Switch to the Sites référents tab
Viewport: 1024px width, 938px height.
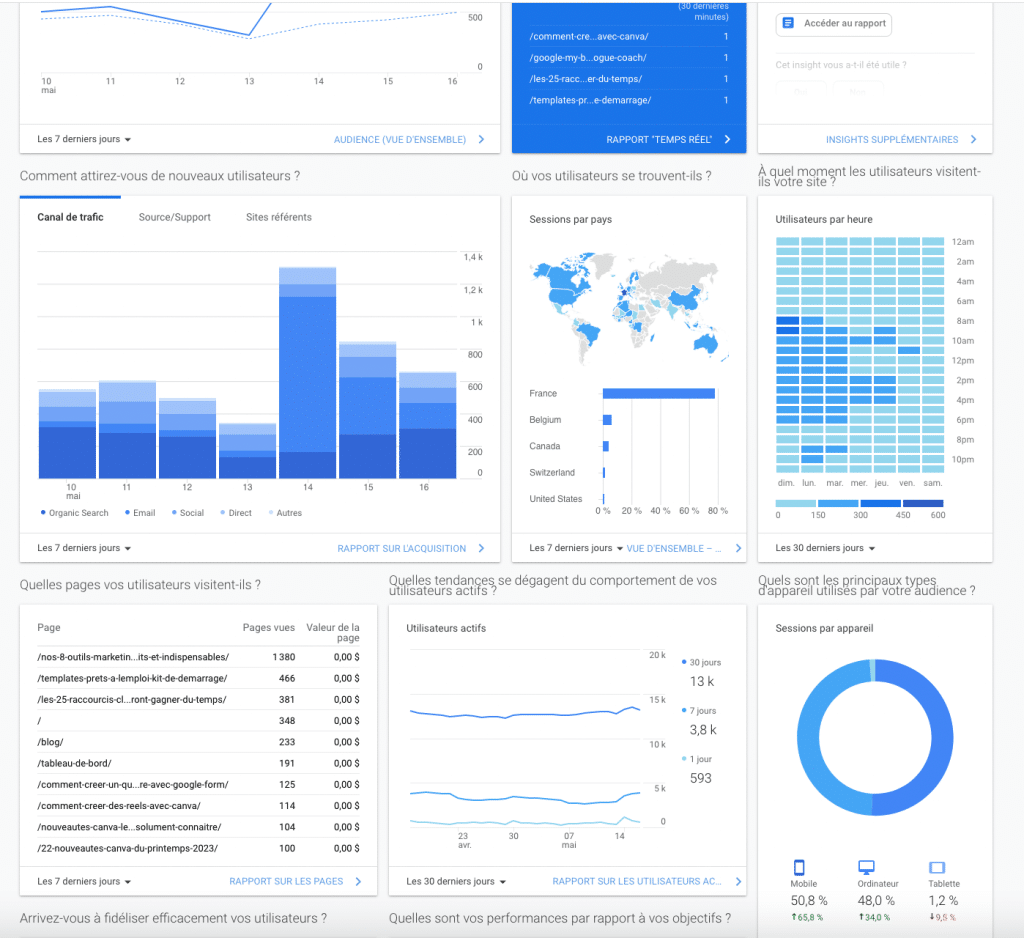(279, 217)
